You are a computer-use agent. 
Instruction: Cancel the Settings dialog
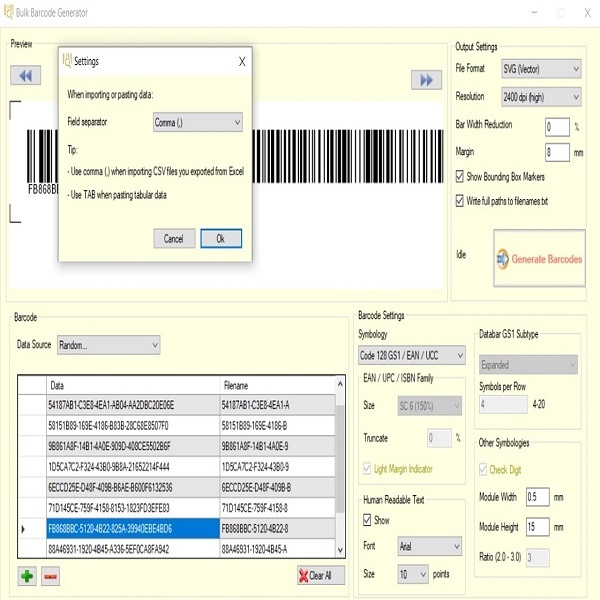click(174, 239)
